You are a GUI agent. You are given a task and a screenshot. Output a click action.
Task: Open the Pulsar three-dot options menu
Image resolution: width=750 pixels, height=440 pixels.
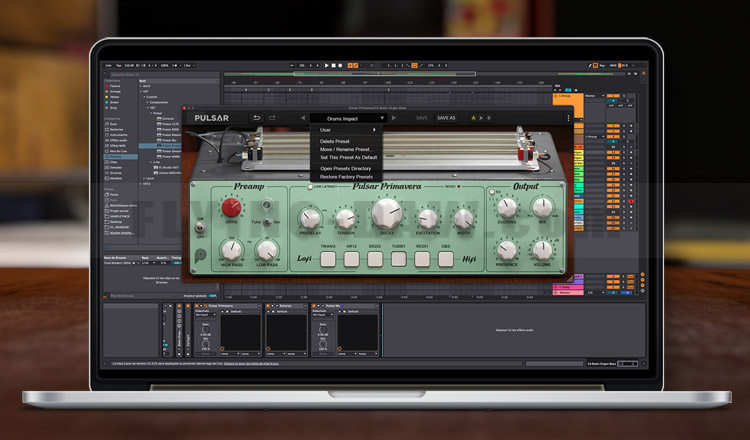pos(568,118)
